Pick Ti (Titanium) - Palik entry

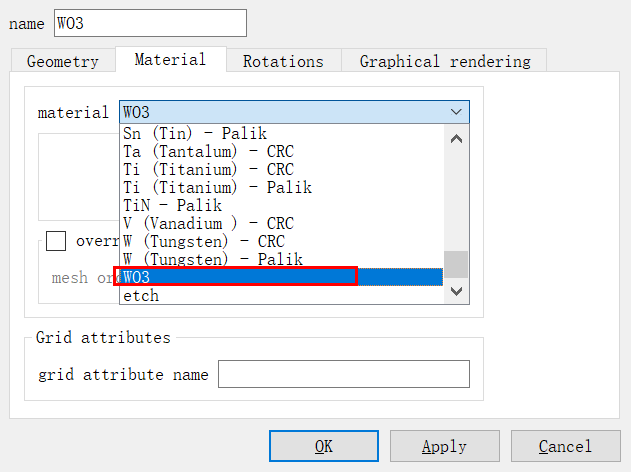(282, 187)
